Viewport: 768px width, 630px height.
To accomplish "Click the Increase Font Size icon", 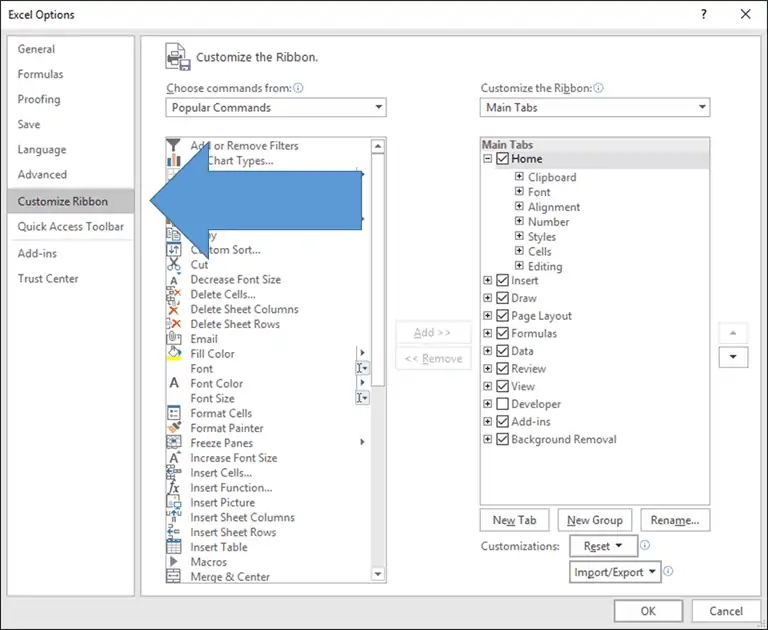I will pyautogui.click(x=174, y=458).
